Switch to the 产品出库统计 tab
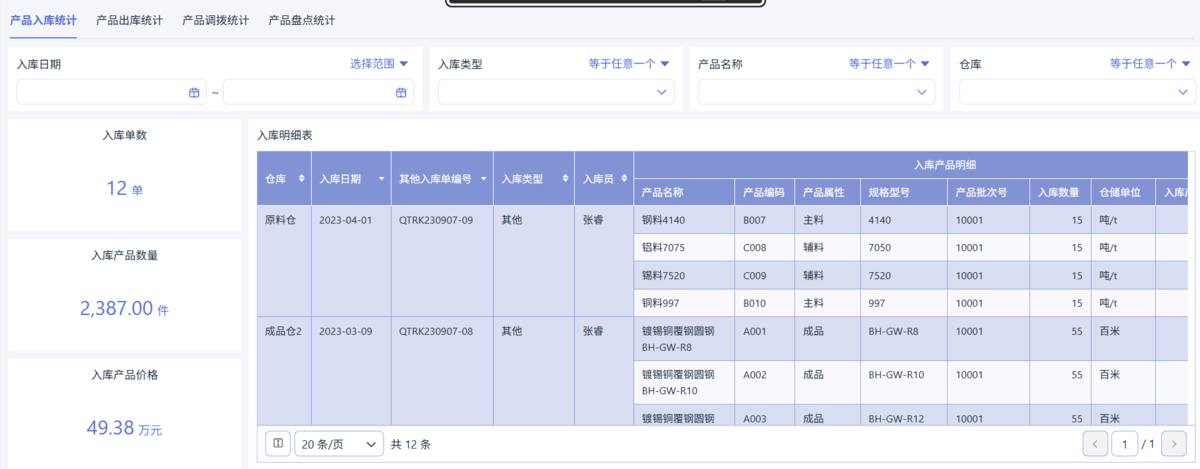Viewport: 1200px width, 469px height. click(129, 20)
